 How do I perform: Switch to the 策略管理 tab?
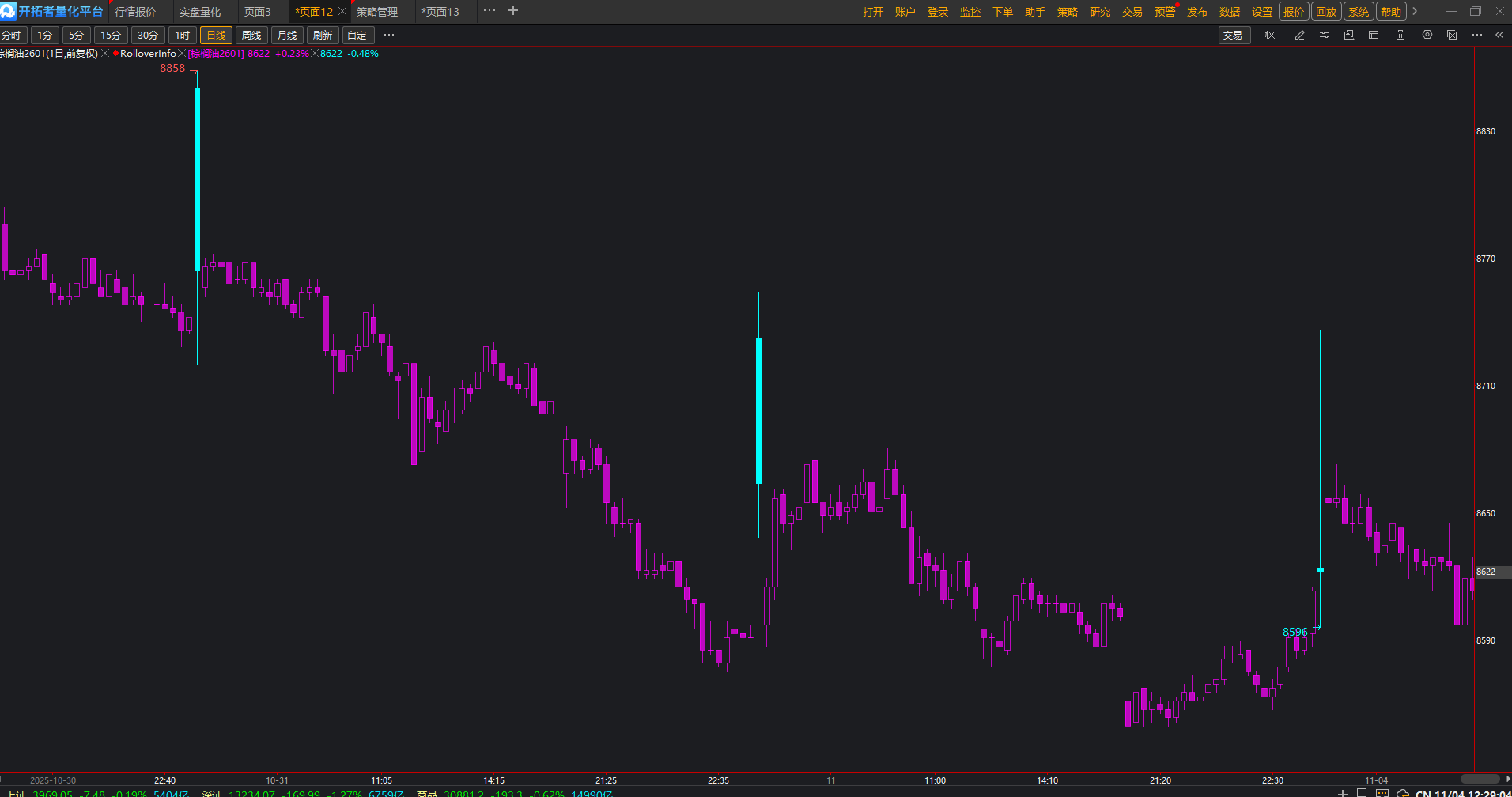pos(377,12)
